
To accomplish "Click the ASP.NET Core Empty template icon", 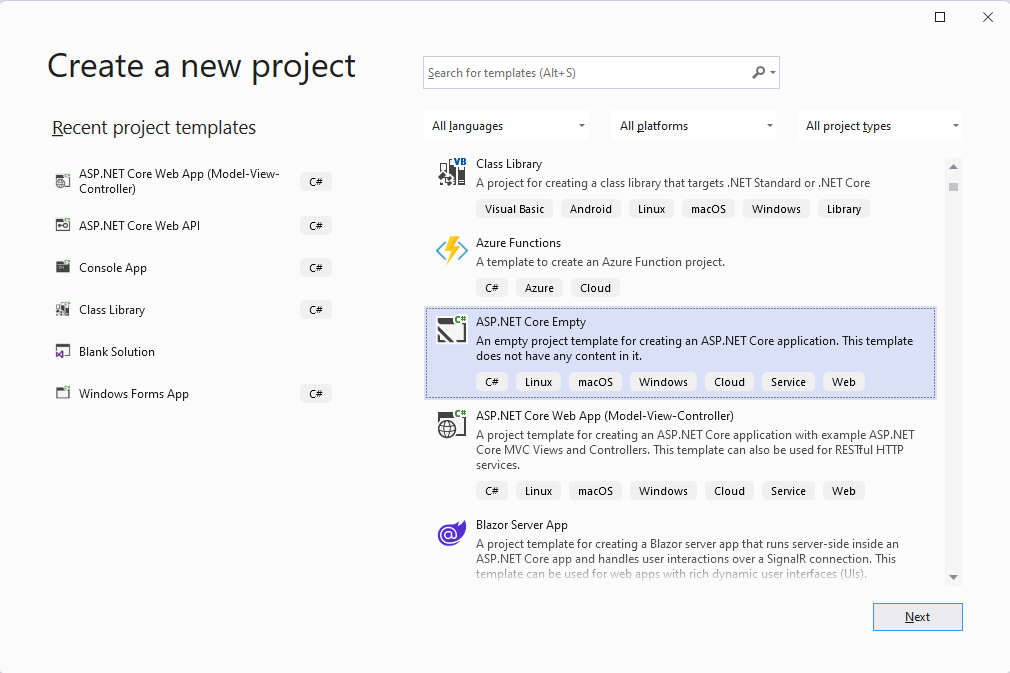I will click(452, 329).
